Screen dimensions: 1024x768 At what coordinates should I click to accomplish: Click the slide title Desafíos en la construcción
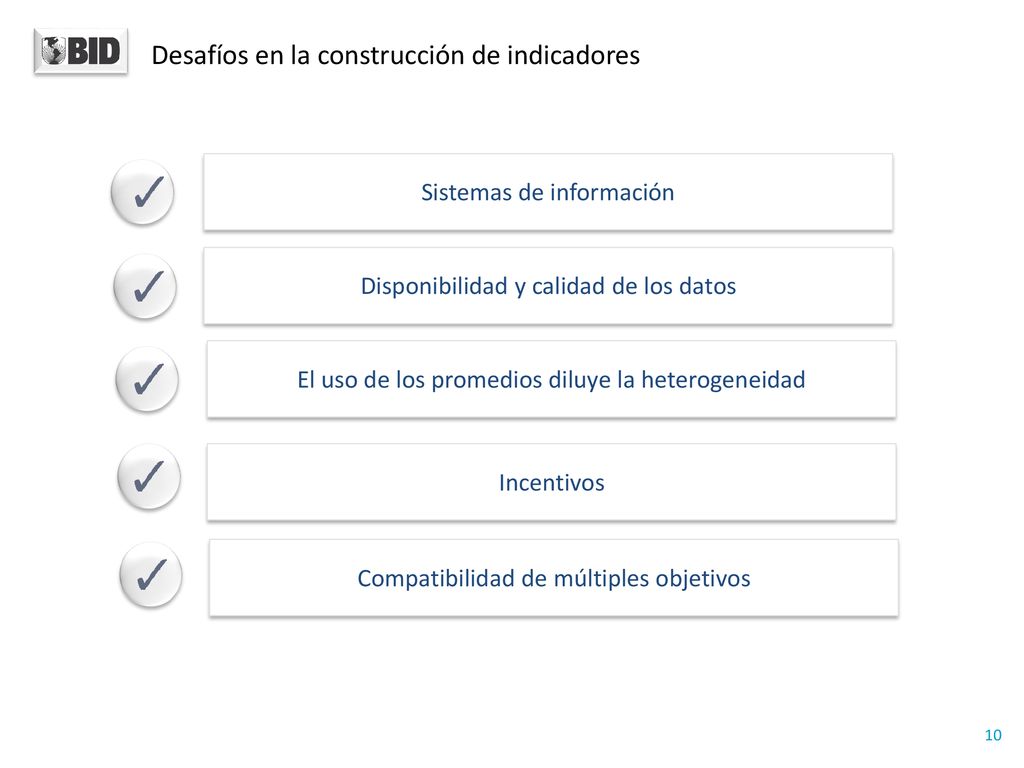pos(396,56)
